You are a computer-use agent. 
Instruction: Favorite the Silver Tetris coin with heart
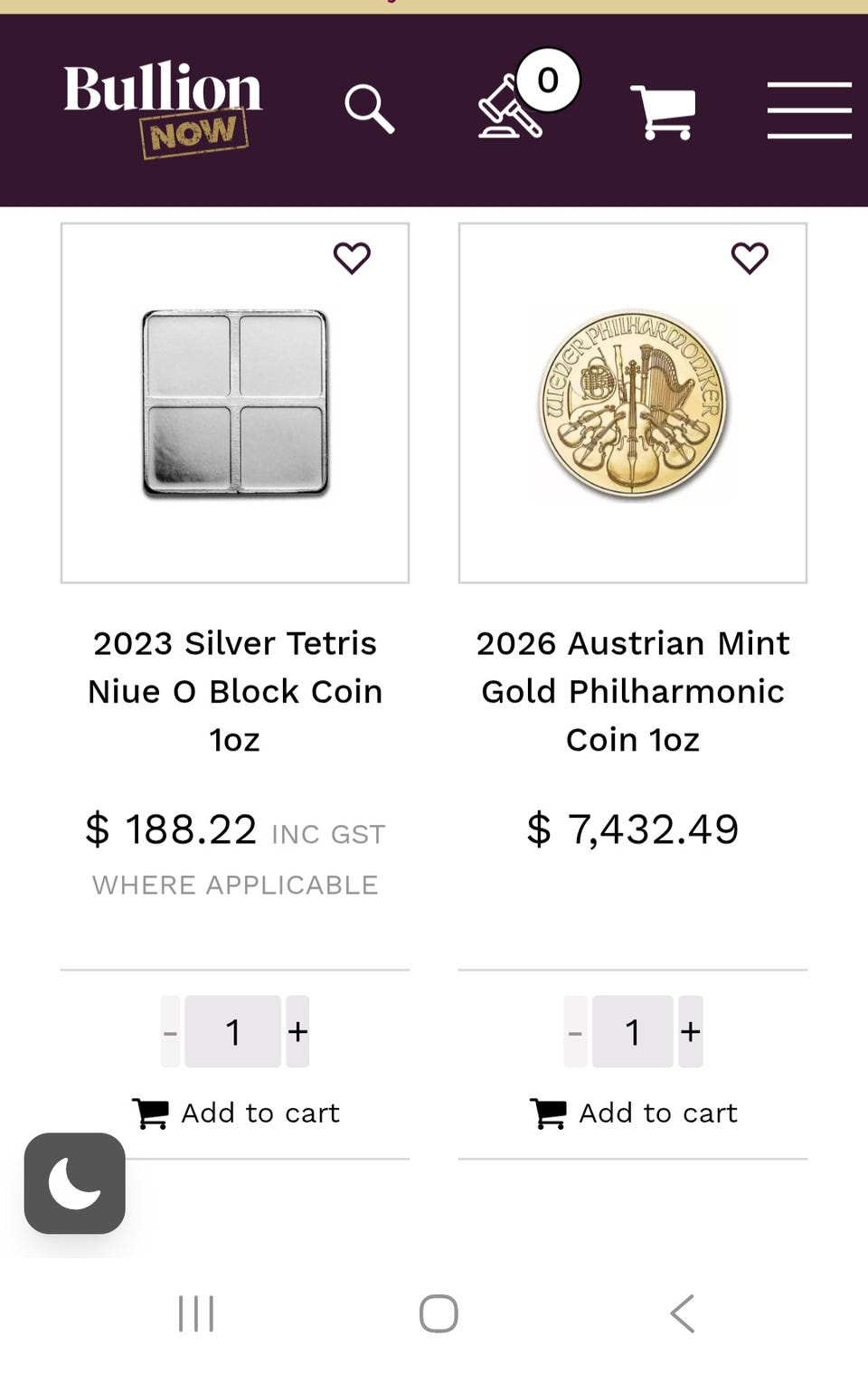coord(352,259)
